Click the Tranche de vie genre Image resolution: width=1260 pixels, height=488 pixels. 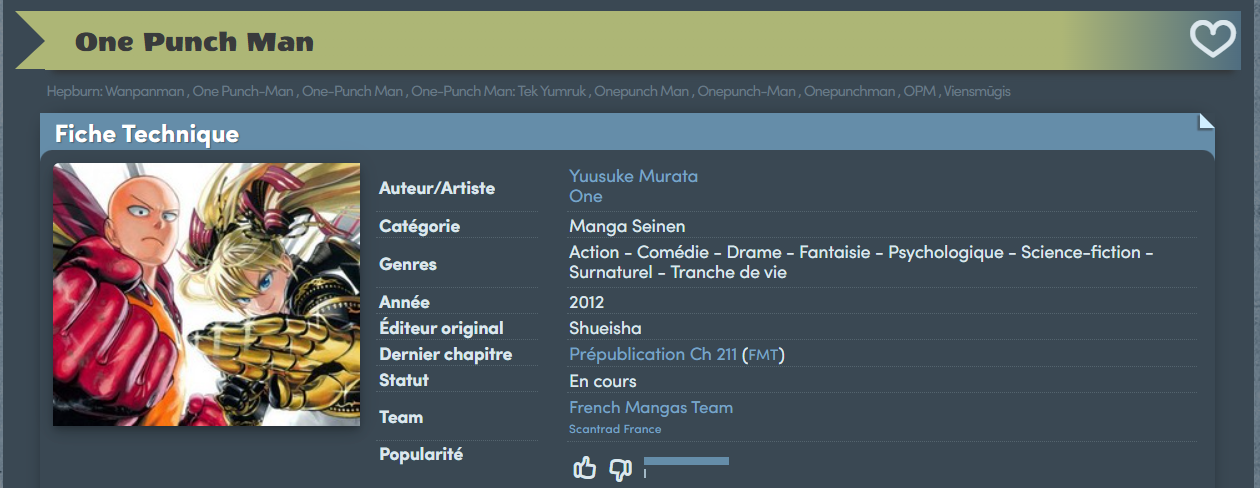click(x=729, y=272)
